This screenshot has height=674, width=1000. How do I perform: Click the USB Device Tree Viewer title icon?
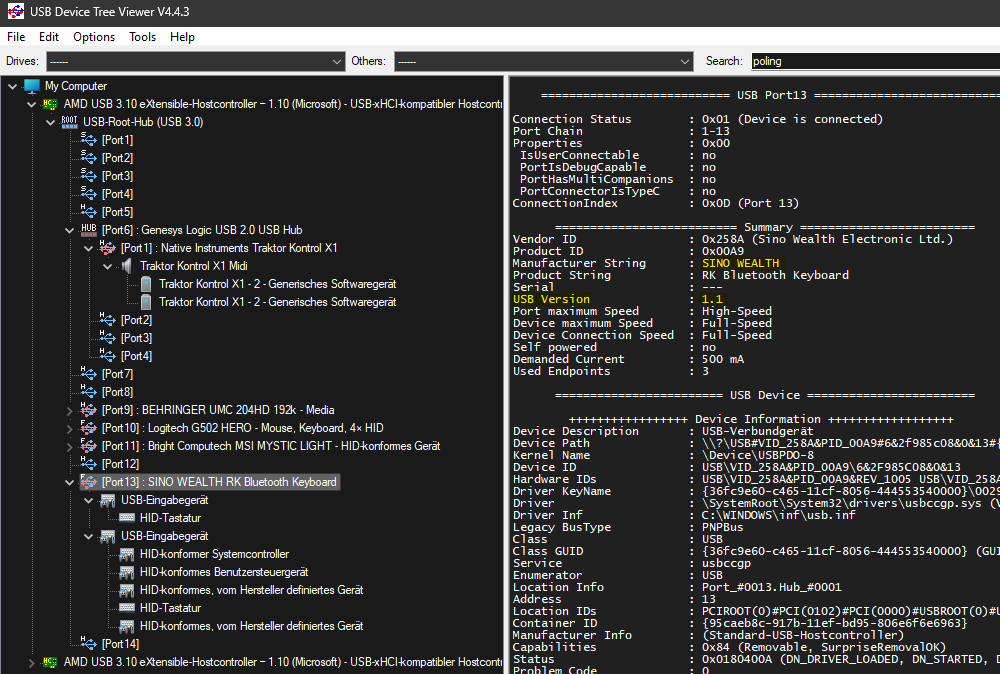(x=15, y=11)
